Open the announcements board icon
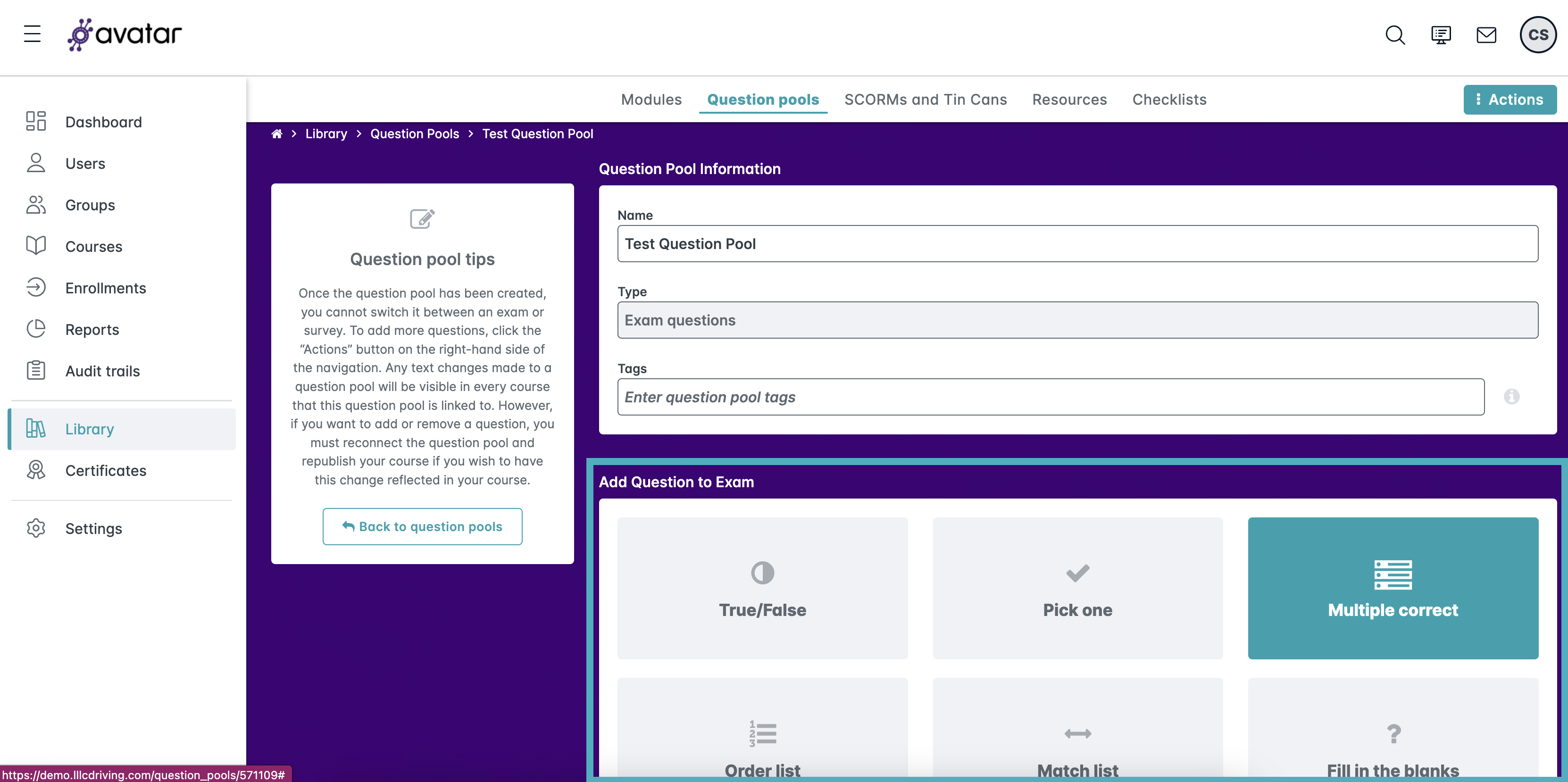 pos(1440,35)
